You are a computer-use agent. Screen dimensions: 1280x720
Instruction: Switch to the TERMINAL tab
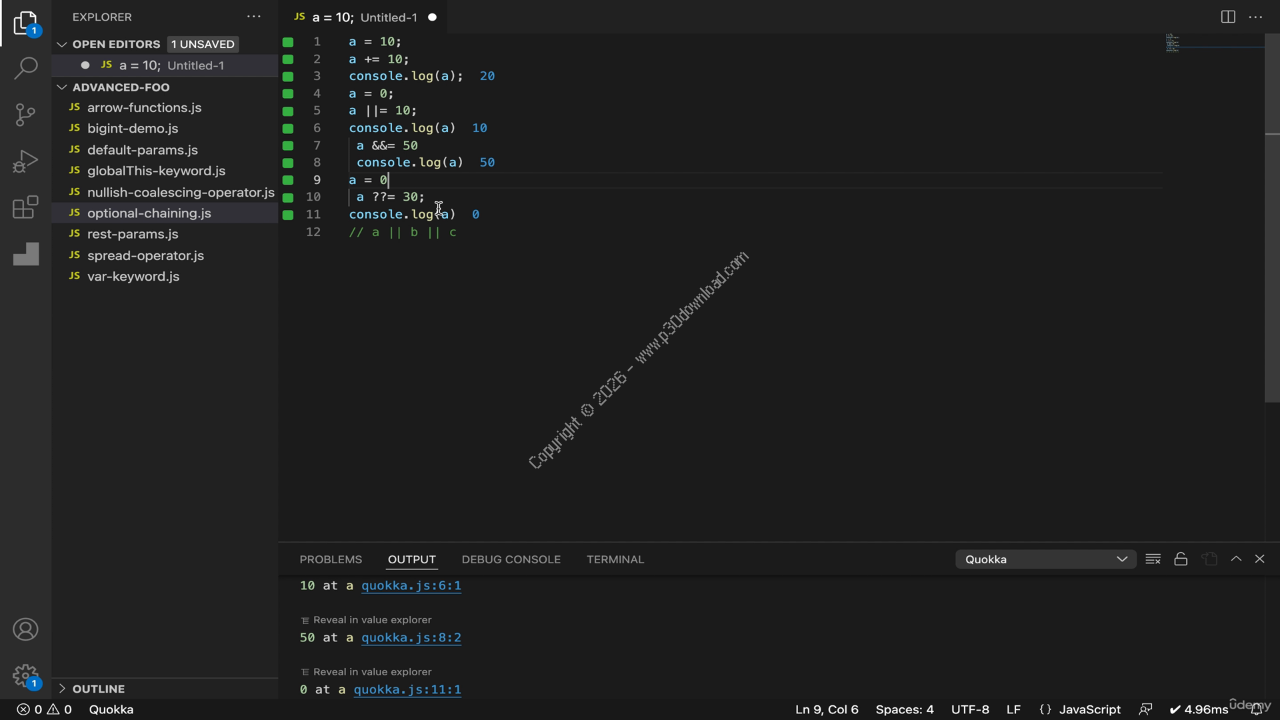[615, 559]
